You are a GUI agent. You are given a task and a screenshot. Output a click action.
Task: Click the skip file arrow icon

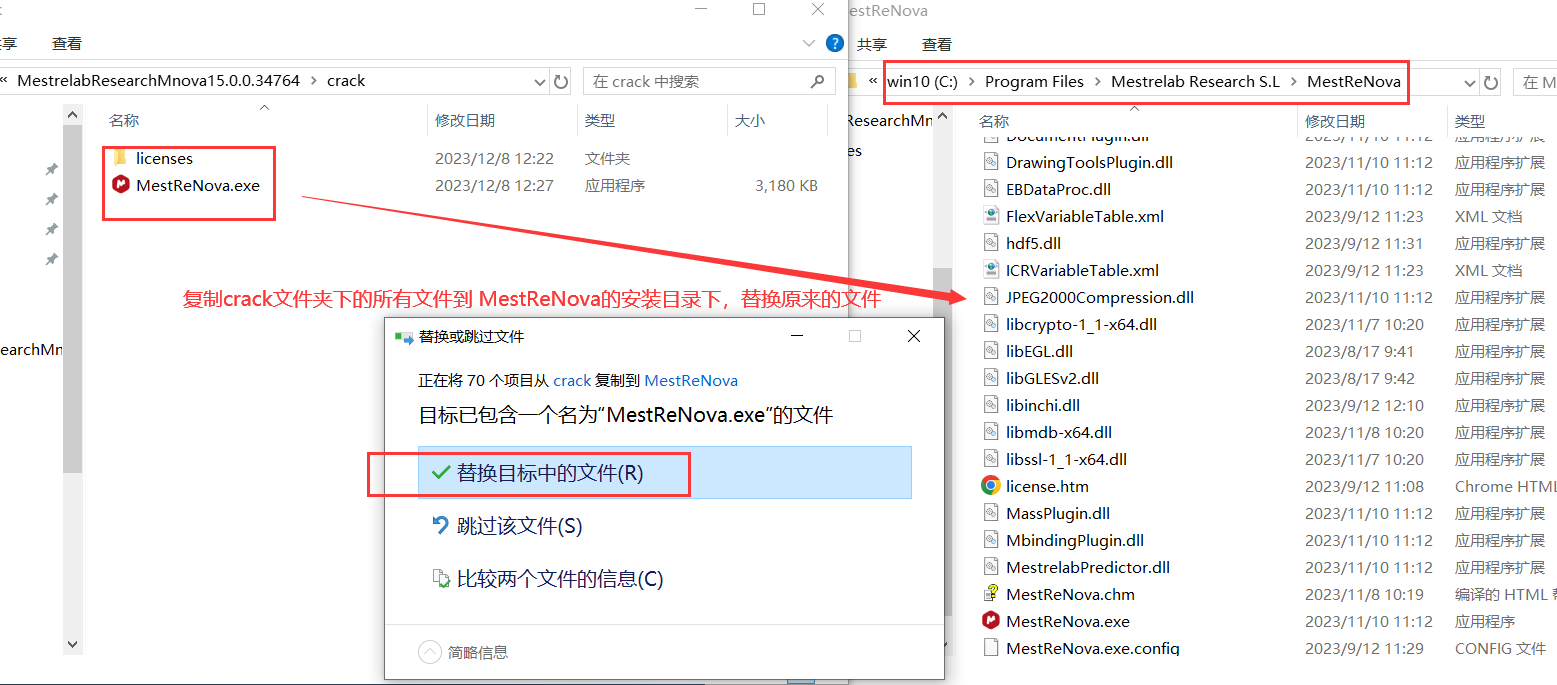(440, 526)
